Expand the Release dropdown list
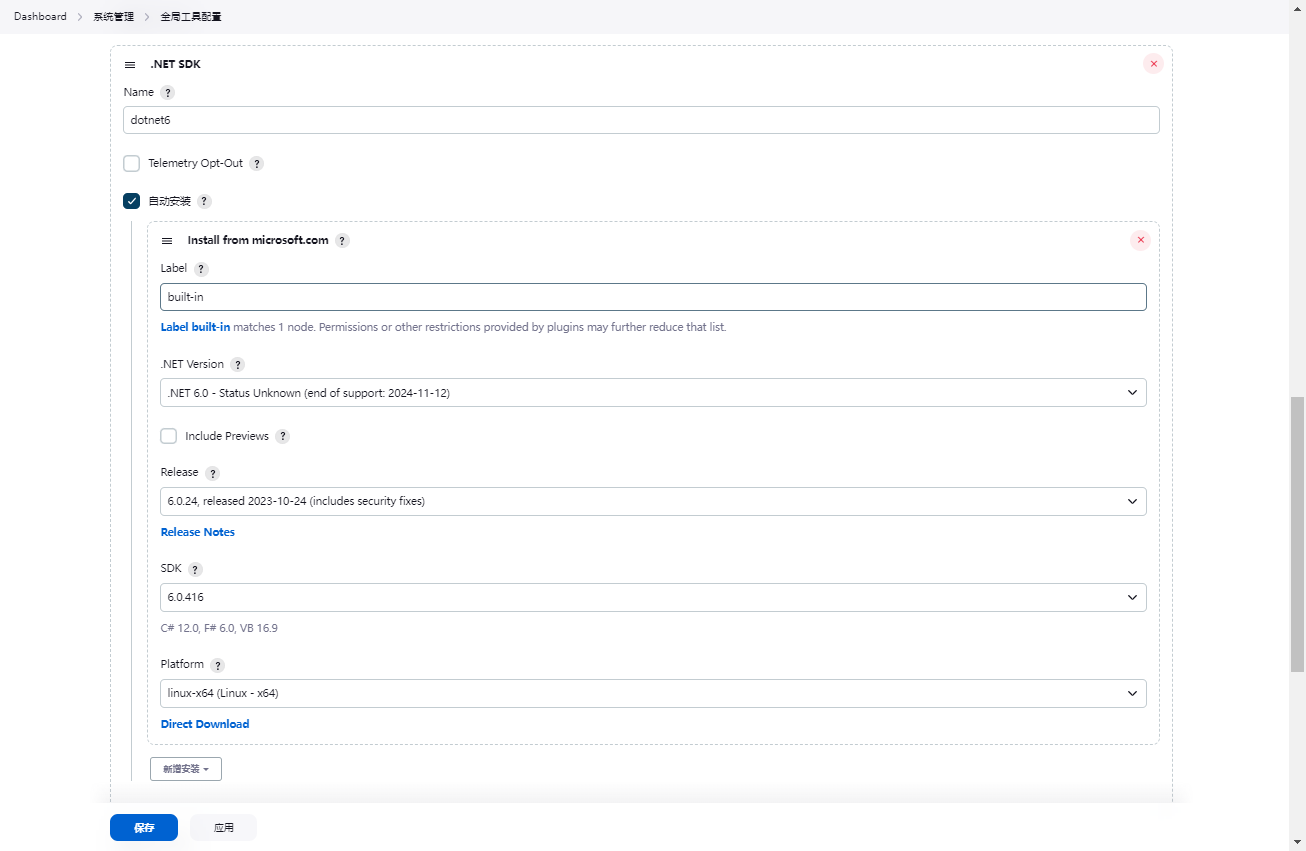This screenshot has height=851, width=1306. click(x=653, y=501)
